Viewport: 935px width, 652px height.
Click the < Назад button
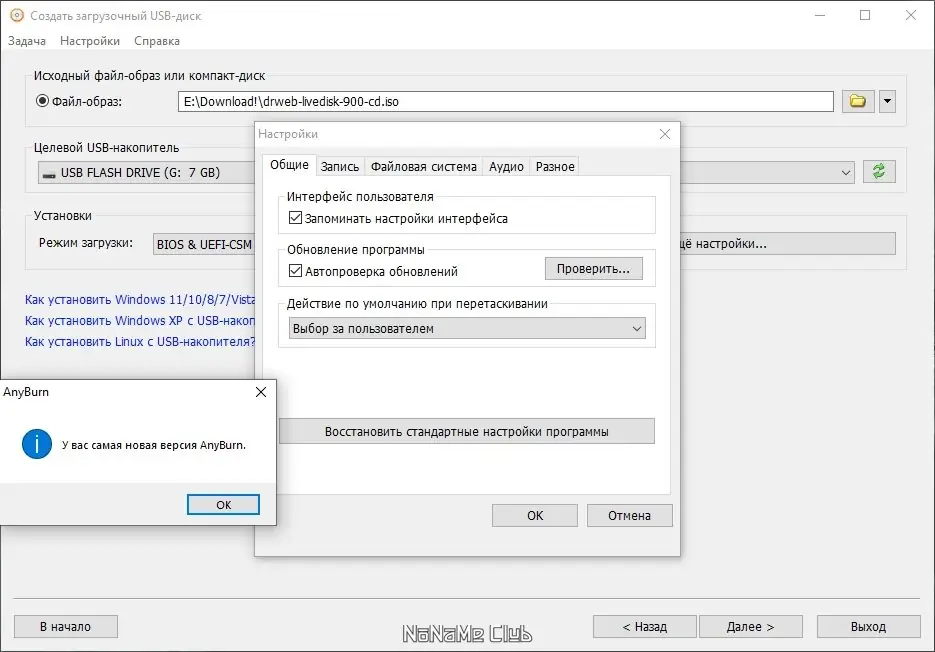(x=645, y=626)
